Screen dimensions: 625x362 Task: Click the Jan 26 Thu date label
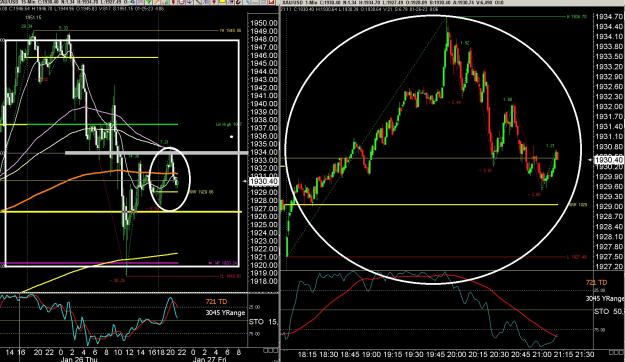pos(79,359)
